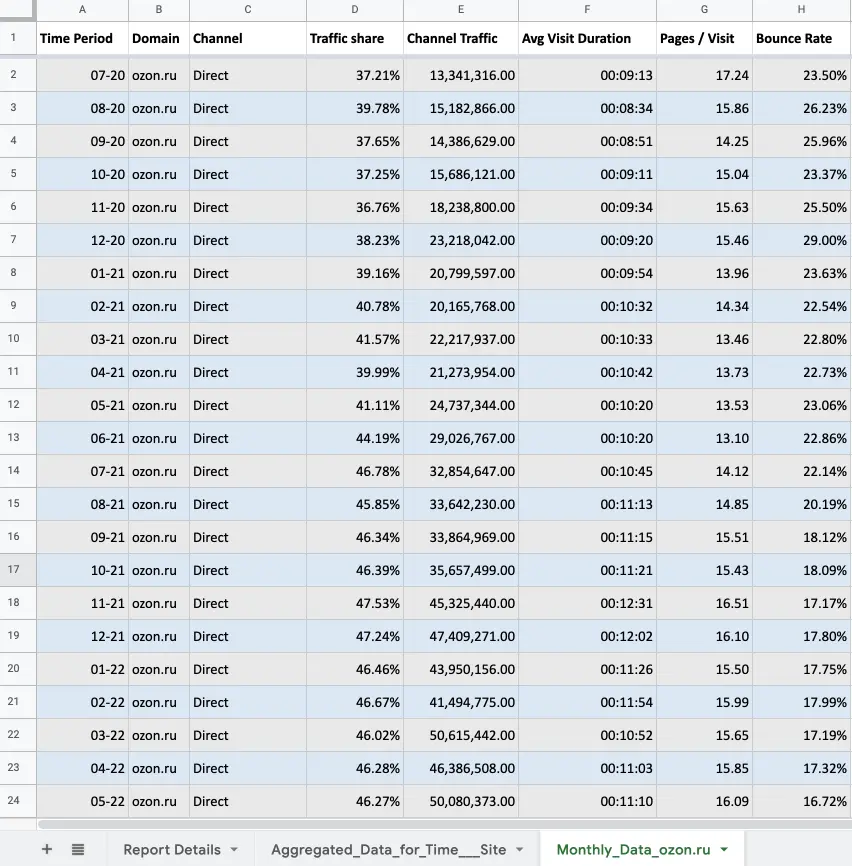Select the Avg Visit Duration header cell
The image size is (852, 866).
[x=587, y=38]
